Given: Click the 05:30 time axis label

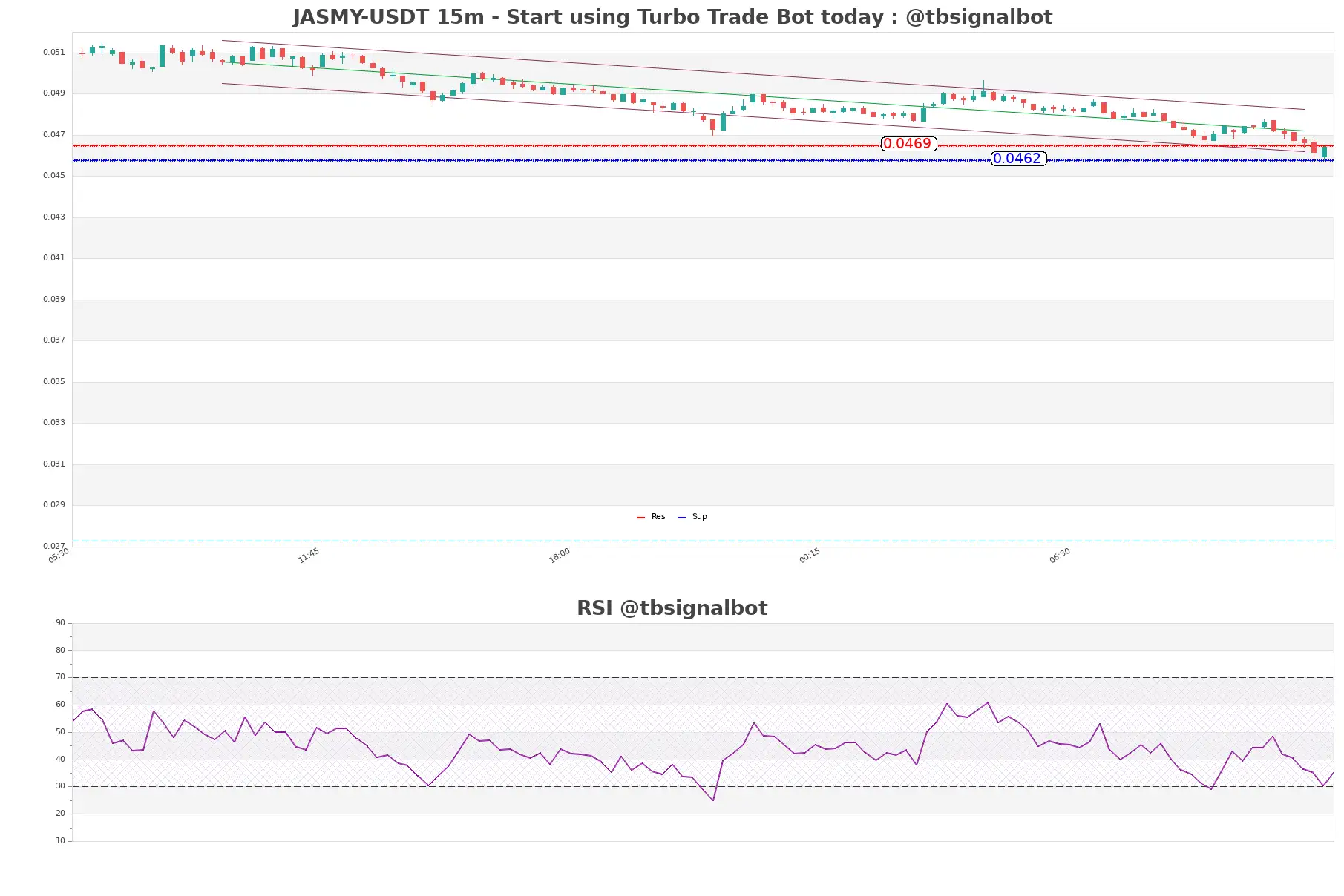Looking at the screenshot, I should click(59, 556).
